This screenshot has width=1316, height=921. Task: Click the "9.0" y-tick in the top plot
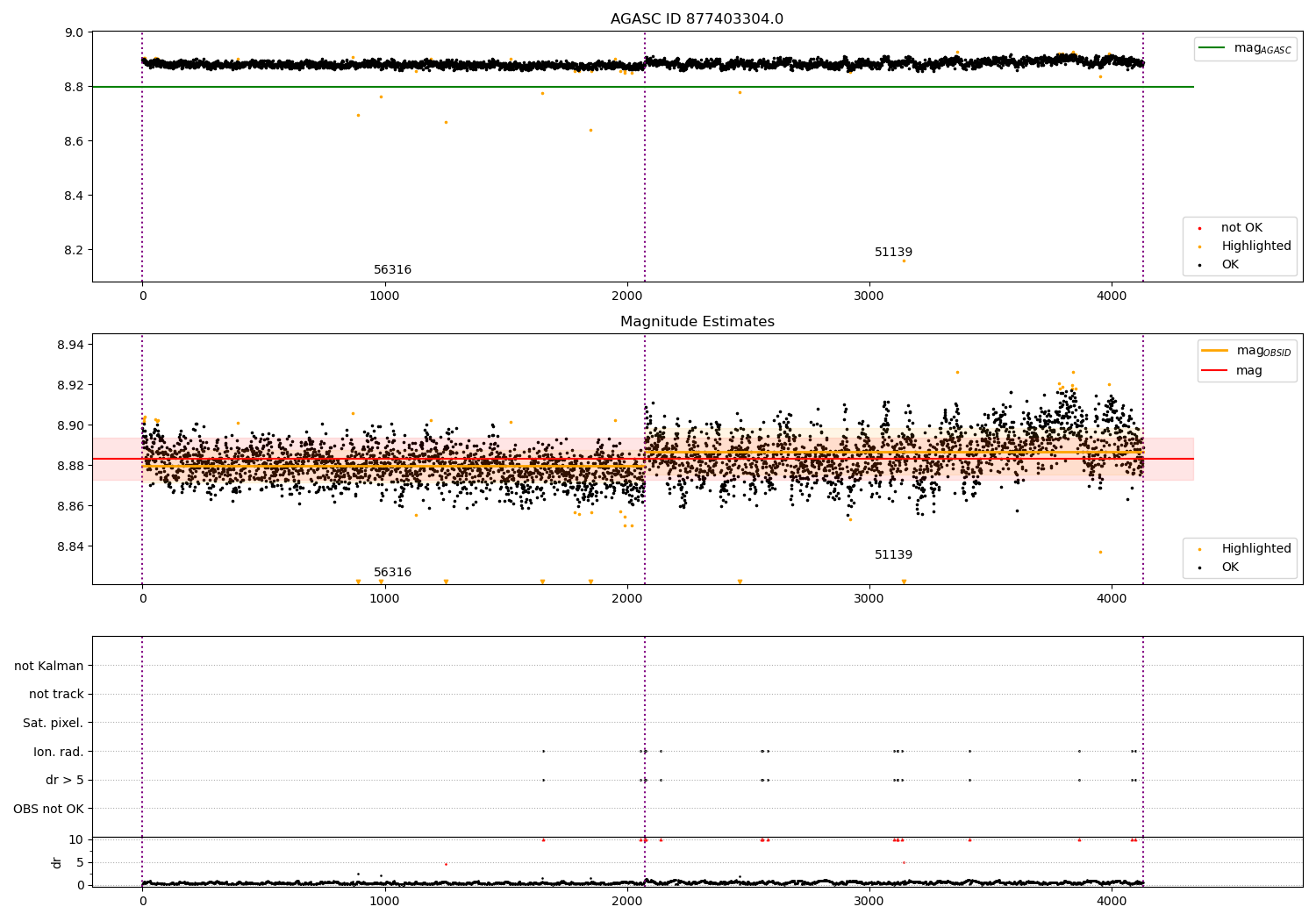point(74,33)
